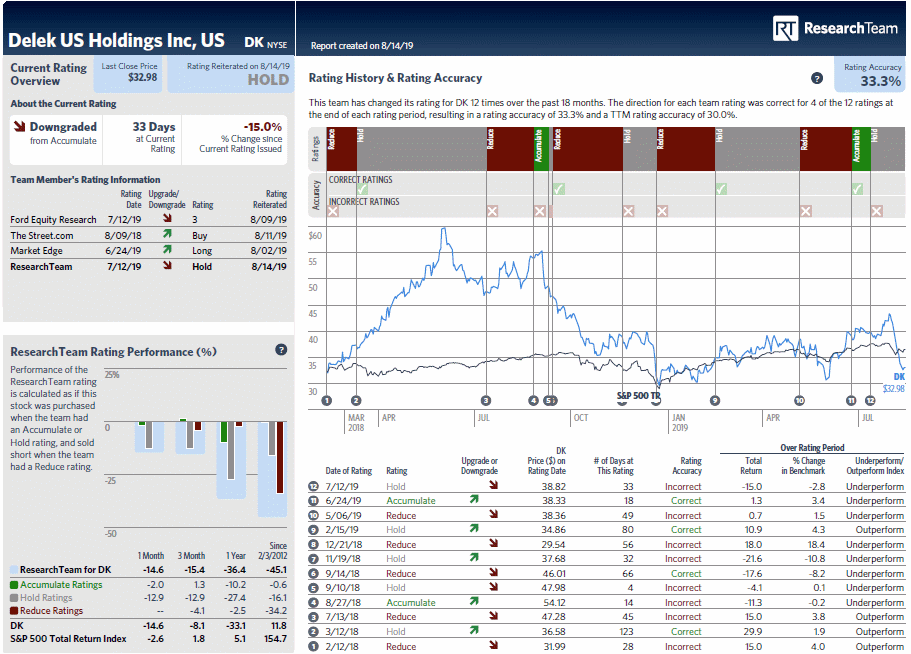Screen dimensions: 911x654
Task: Click row number badge 2 in ratings table
Action: point(314,631)
